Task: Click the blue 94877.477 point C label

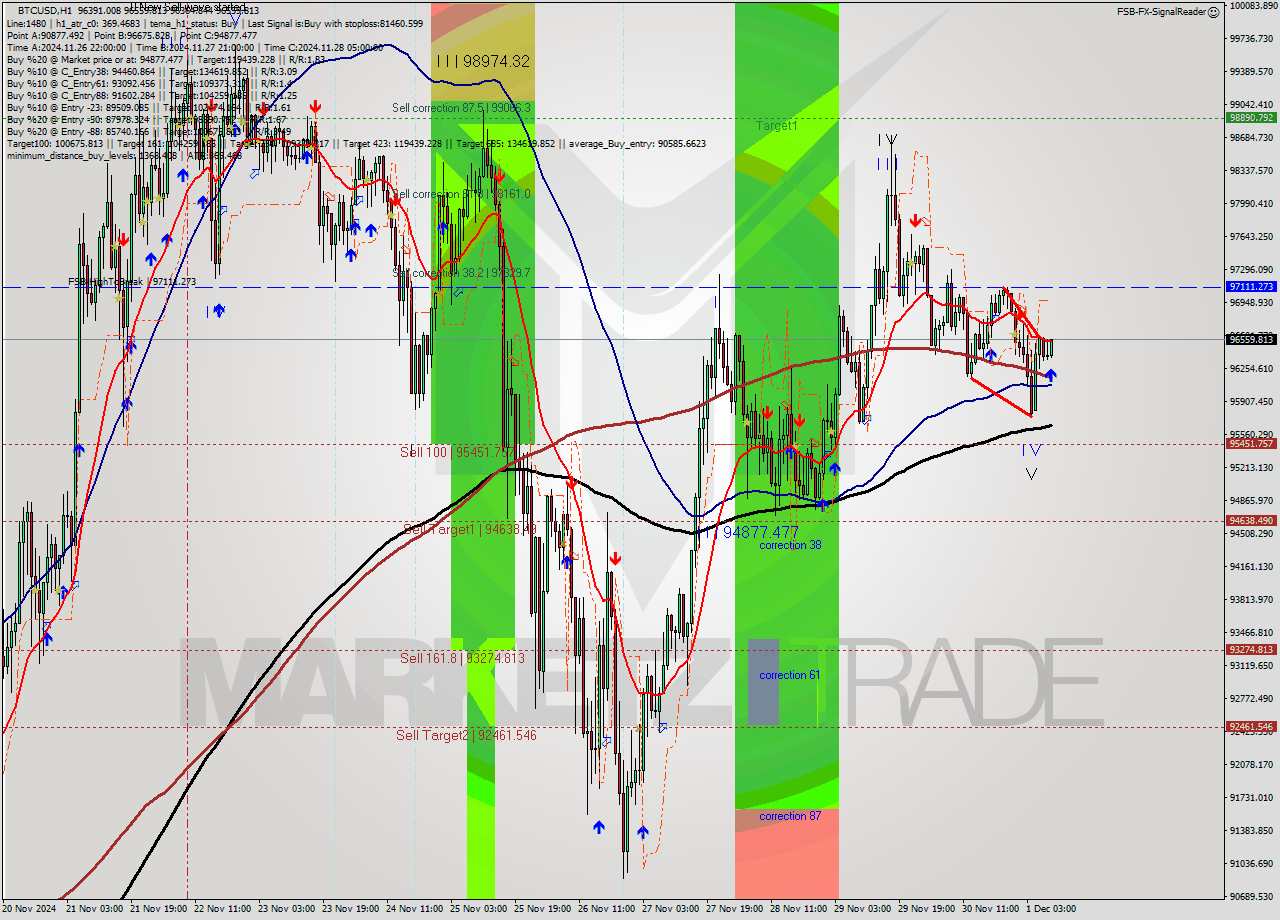Action: click(x=760, y=533)
